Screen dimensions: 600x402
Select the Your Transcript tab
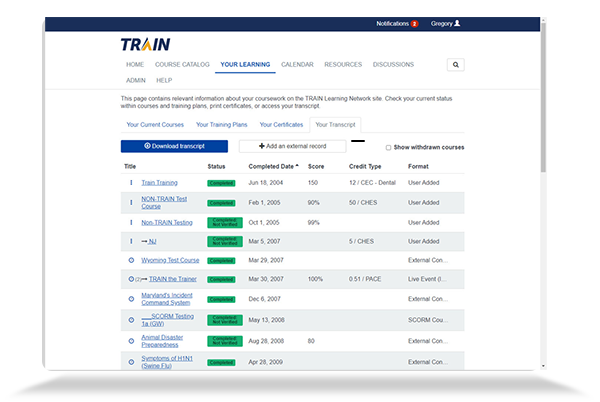pyautogui.click(x=335, y=125)
